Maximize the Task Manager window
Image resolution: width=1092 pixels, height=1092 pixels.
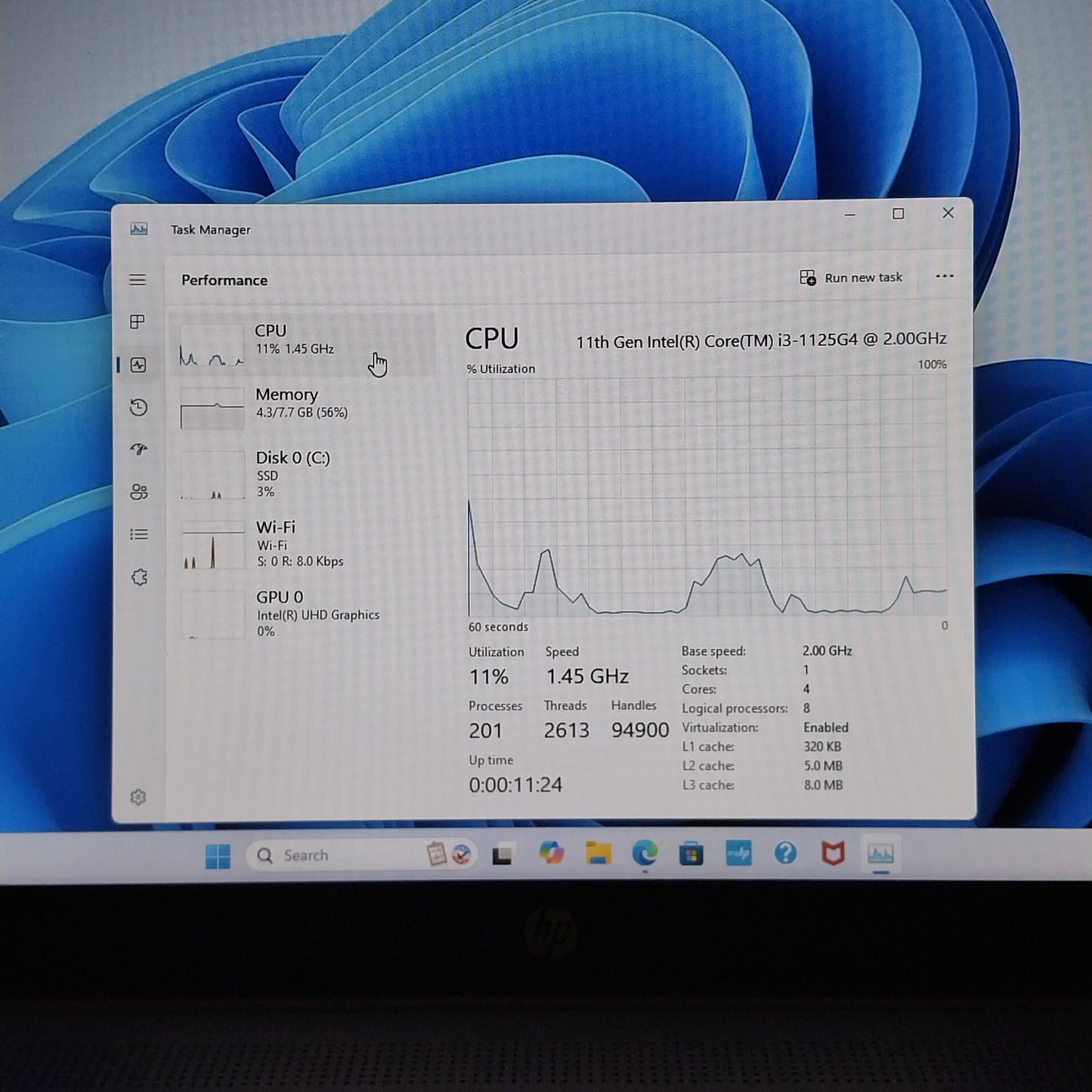[898, 214]
